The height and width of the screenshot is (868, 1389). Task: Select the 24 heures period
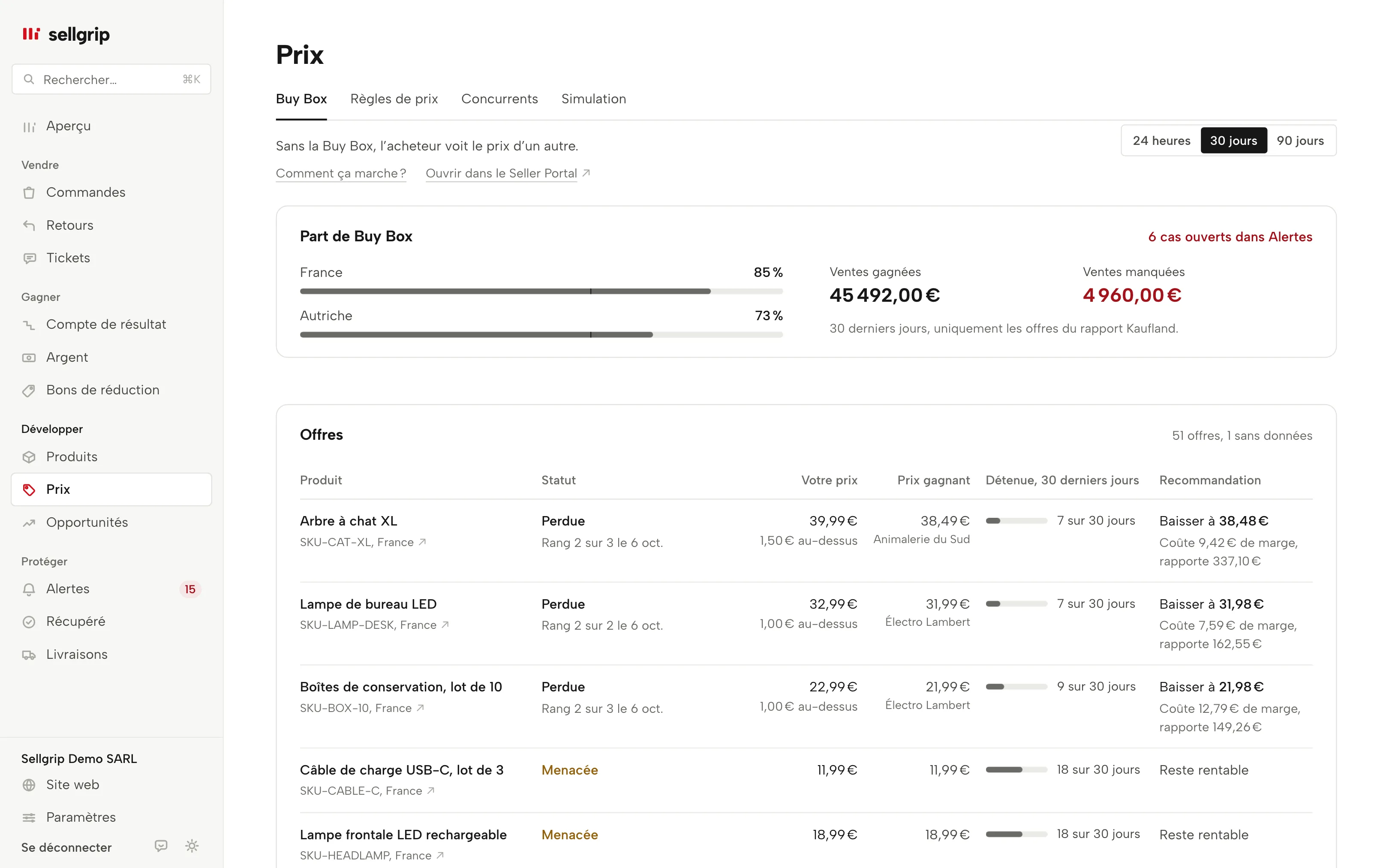[x=1161, y=141]
